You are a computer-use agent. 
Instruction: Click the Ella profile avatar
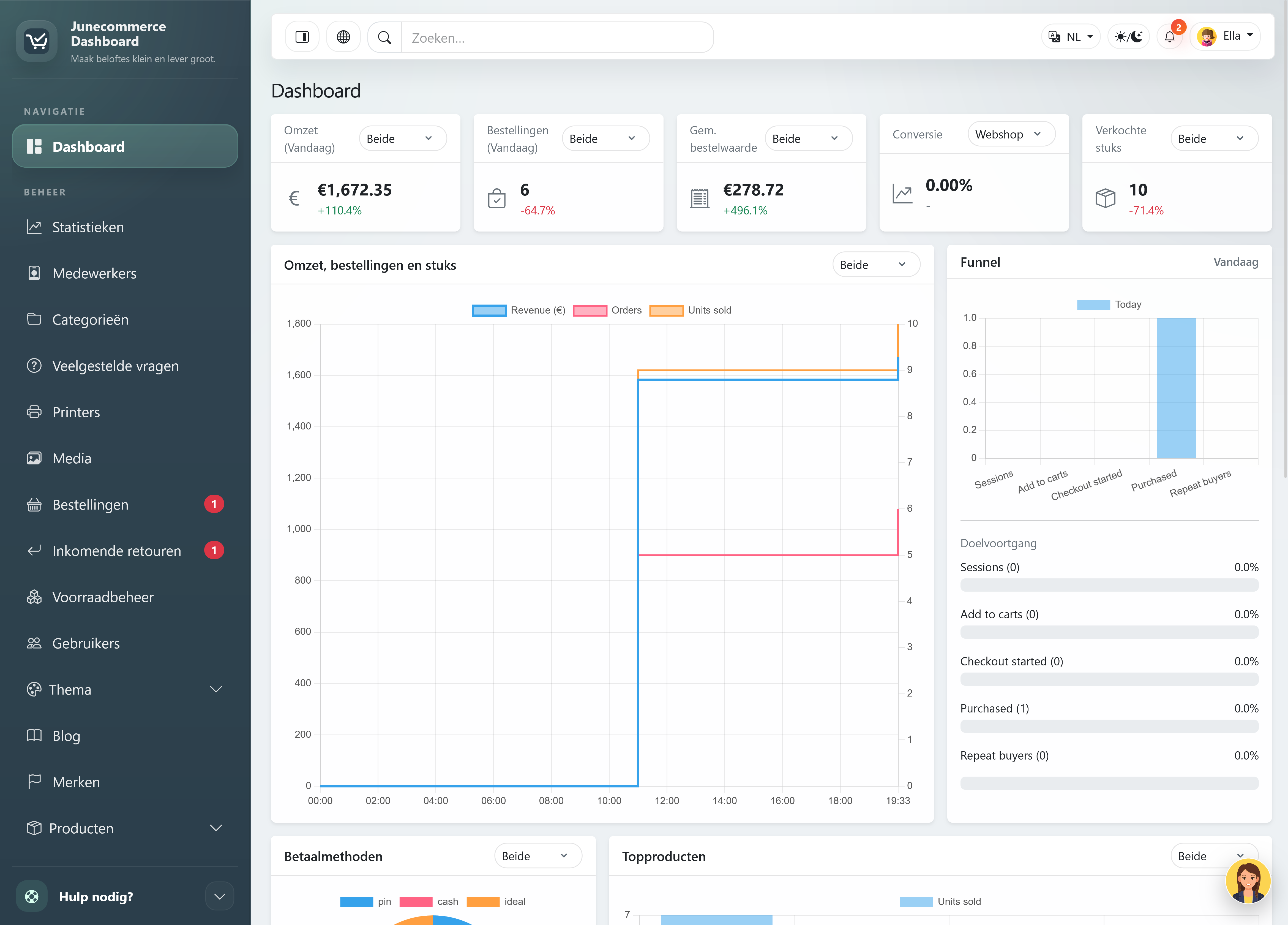click(1206, 37)
